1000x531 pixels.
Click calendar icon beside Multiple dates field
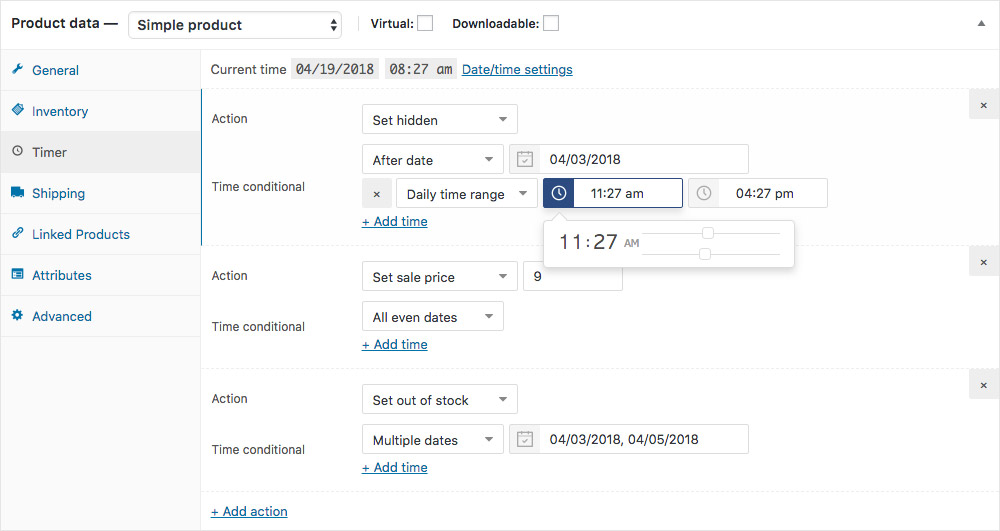click(525, 439)
